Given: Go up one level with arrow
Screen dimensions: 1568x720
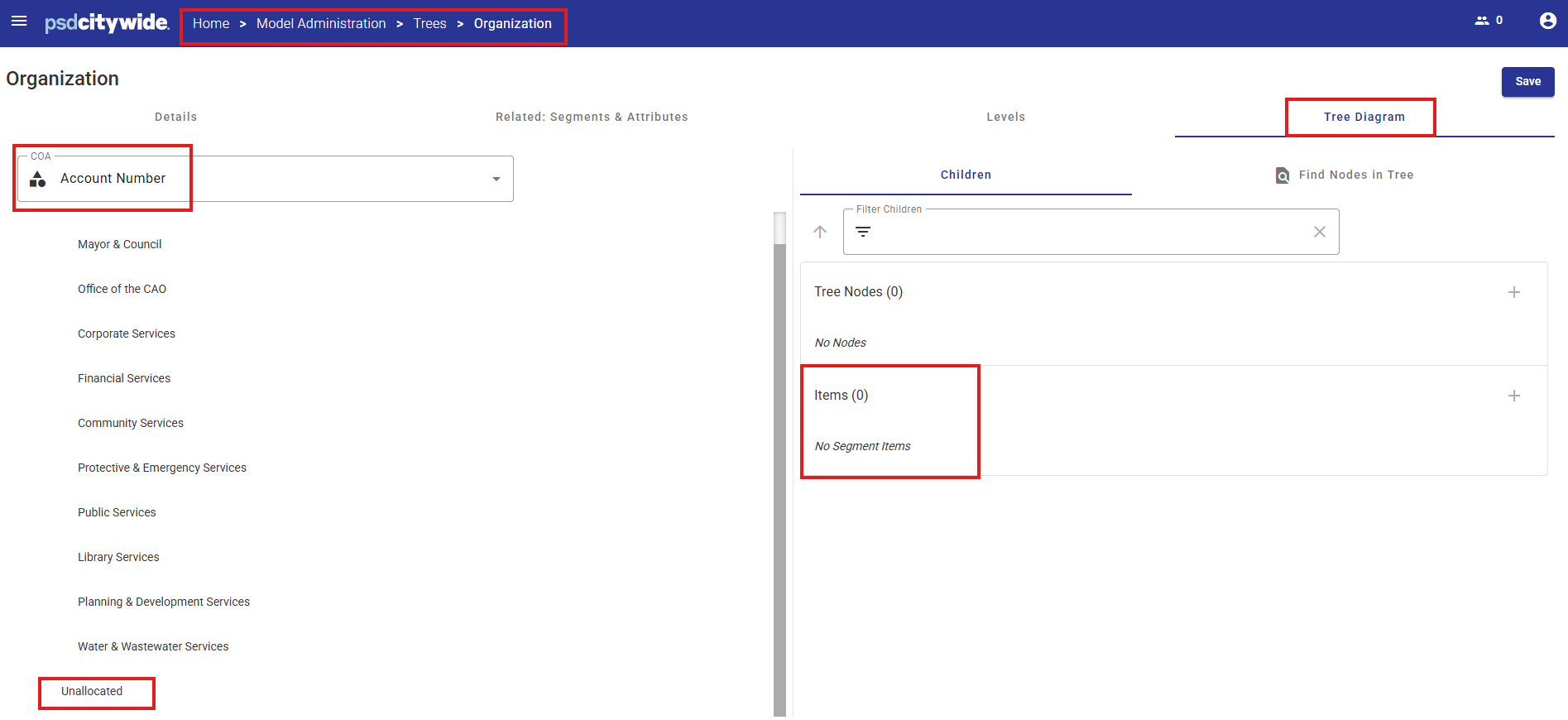Looking at the screenshot, I should 820,232.
